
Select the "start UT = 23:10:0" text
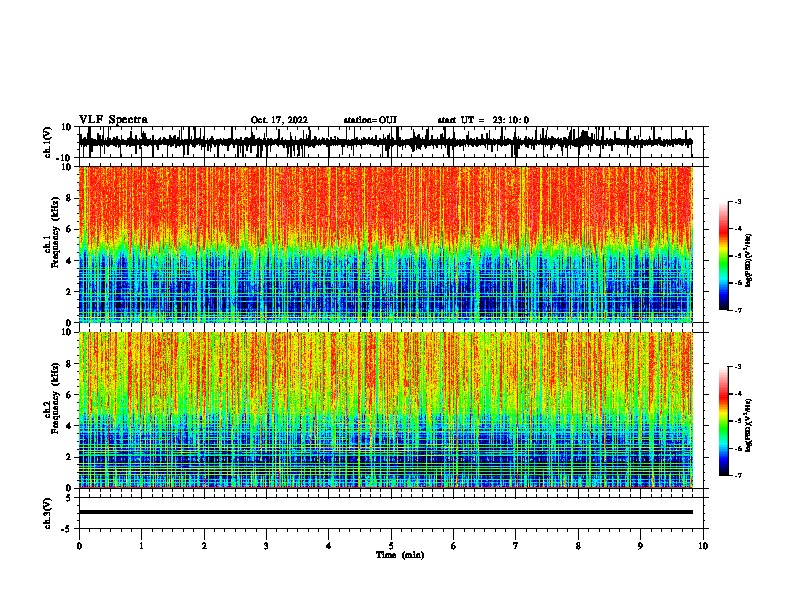click(483, 120)
